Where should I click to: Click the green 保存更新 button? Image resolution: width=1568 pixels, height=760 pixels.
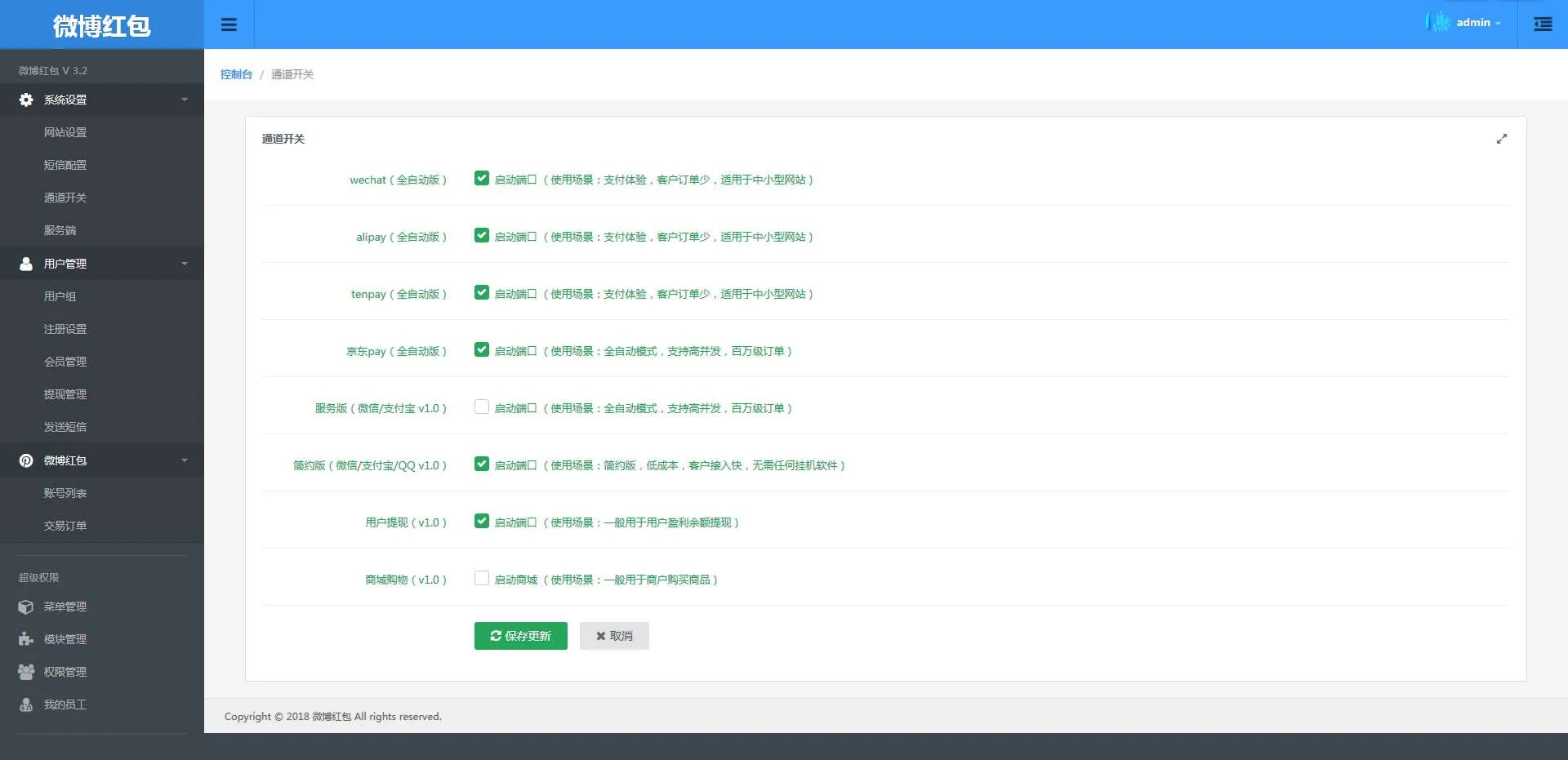coord(520,636)
